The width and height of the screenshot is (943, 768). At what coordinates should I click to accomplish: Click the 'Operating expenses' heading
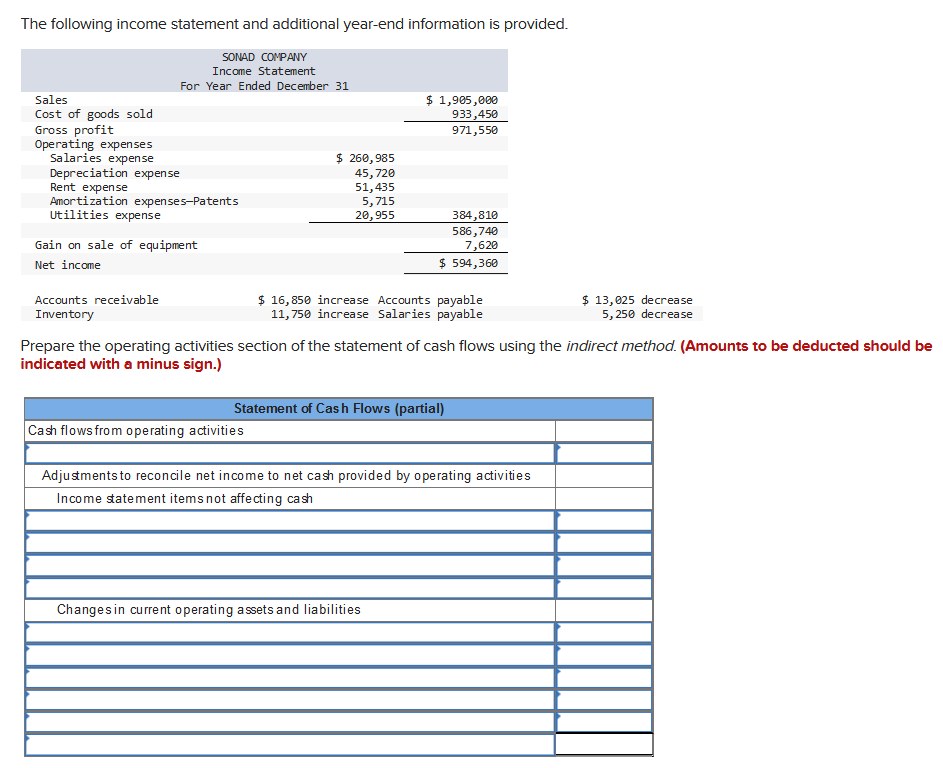click(94, 144)
